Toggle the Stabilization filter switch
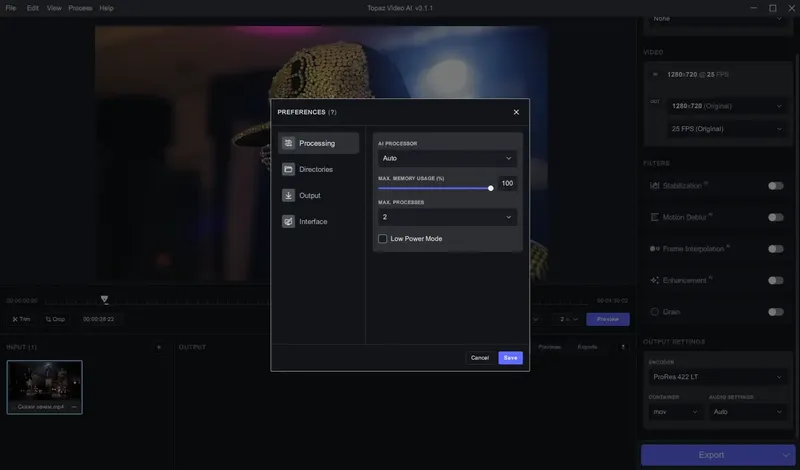 [x=776, y=186]
